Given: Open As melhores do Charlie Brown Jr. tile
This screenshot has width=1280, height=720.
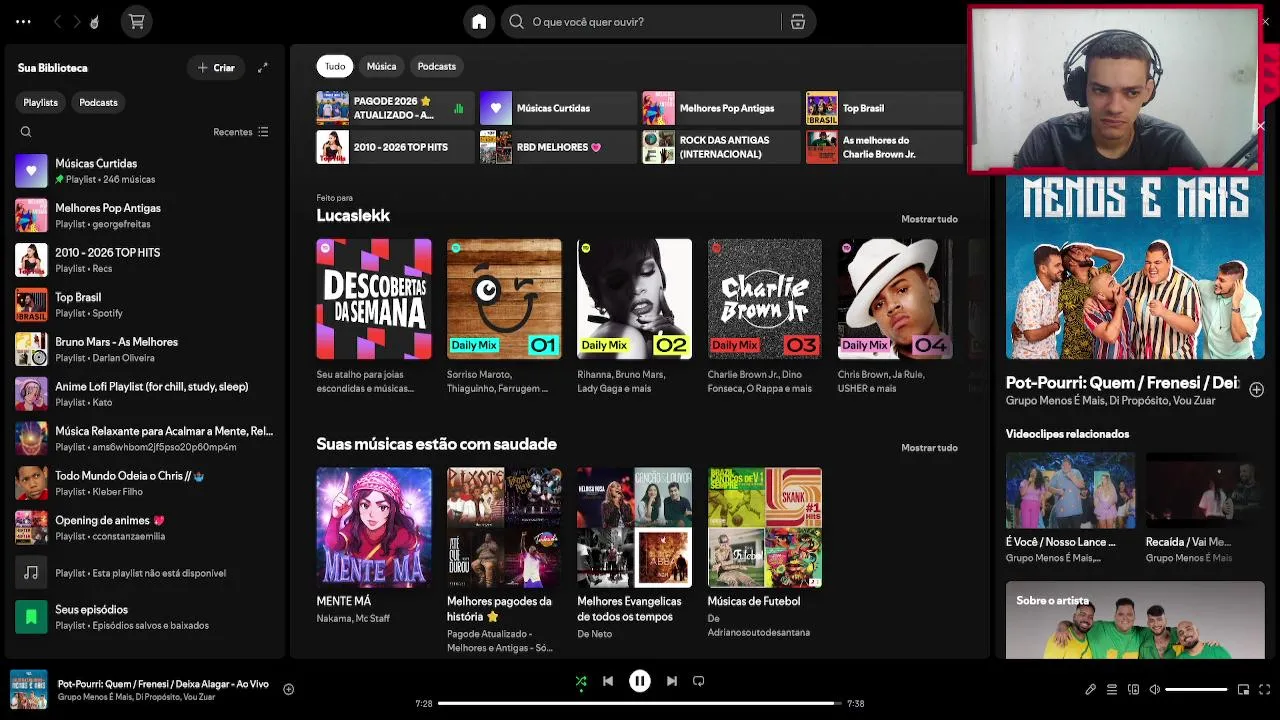Looking at the screenshot, I should pos(884,147).
